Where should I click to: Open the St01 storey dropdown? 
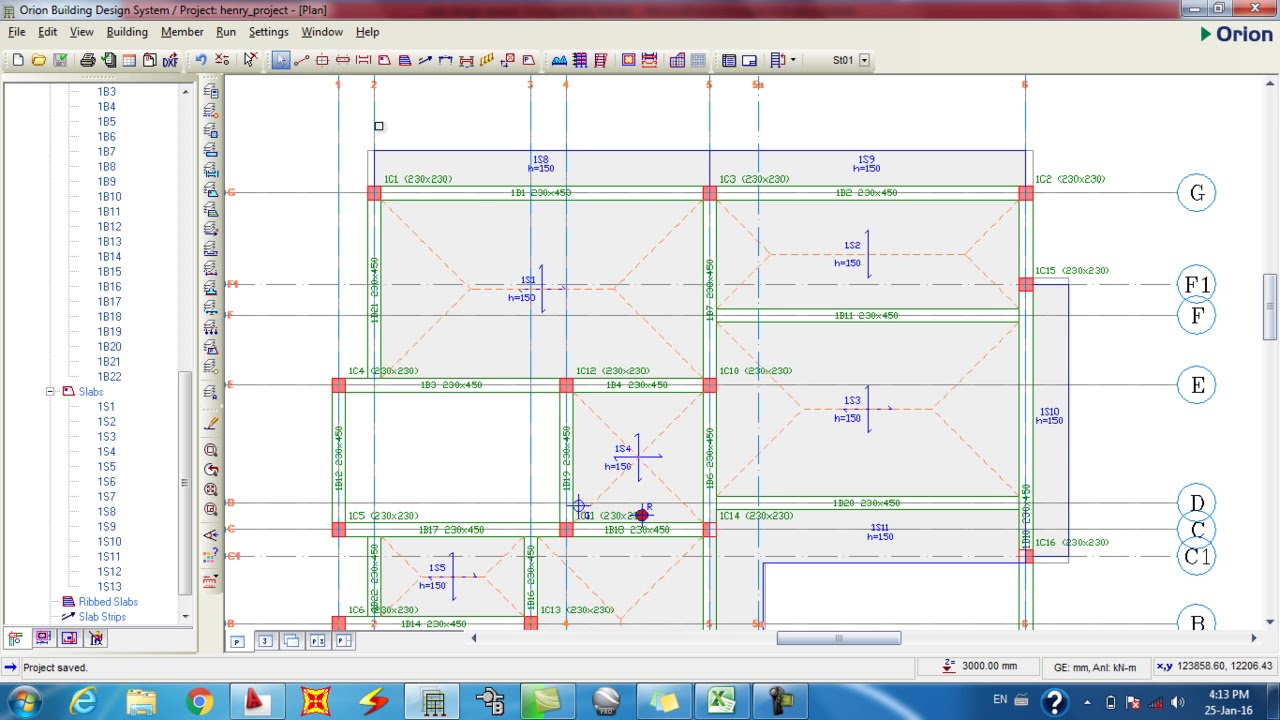click(x=864, y=60)
